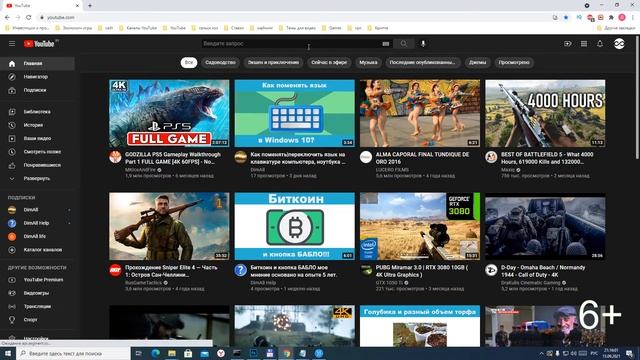Viewport: 640px width, 360px height.
Task: Start voice search with microphone icon
Action: tap(423, 44)
